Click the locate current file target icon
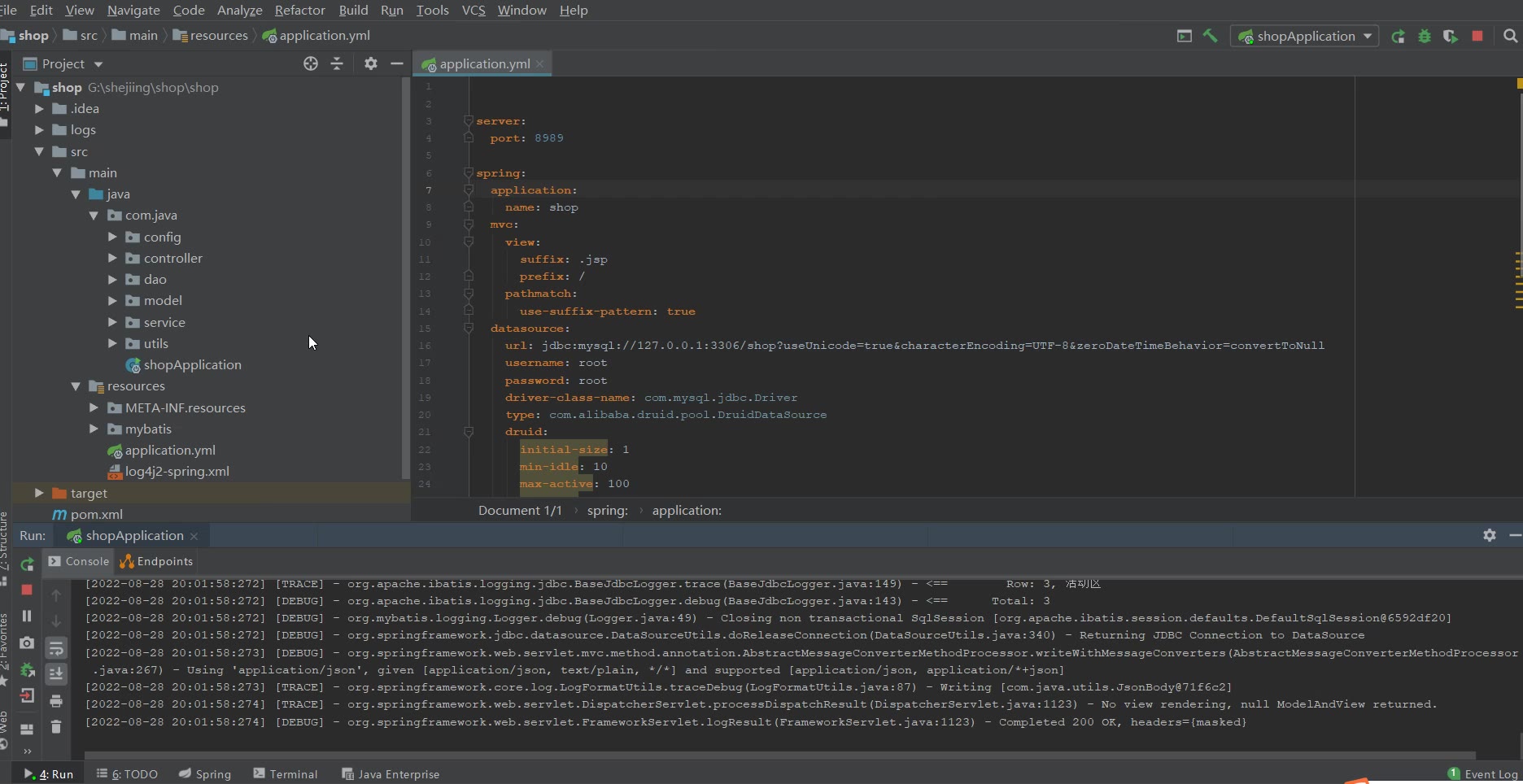Image resolution: width=1523 pixels, height=784 pixels. pos(310,63)
